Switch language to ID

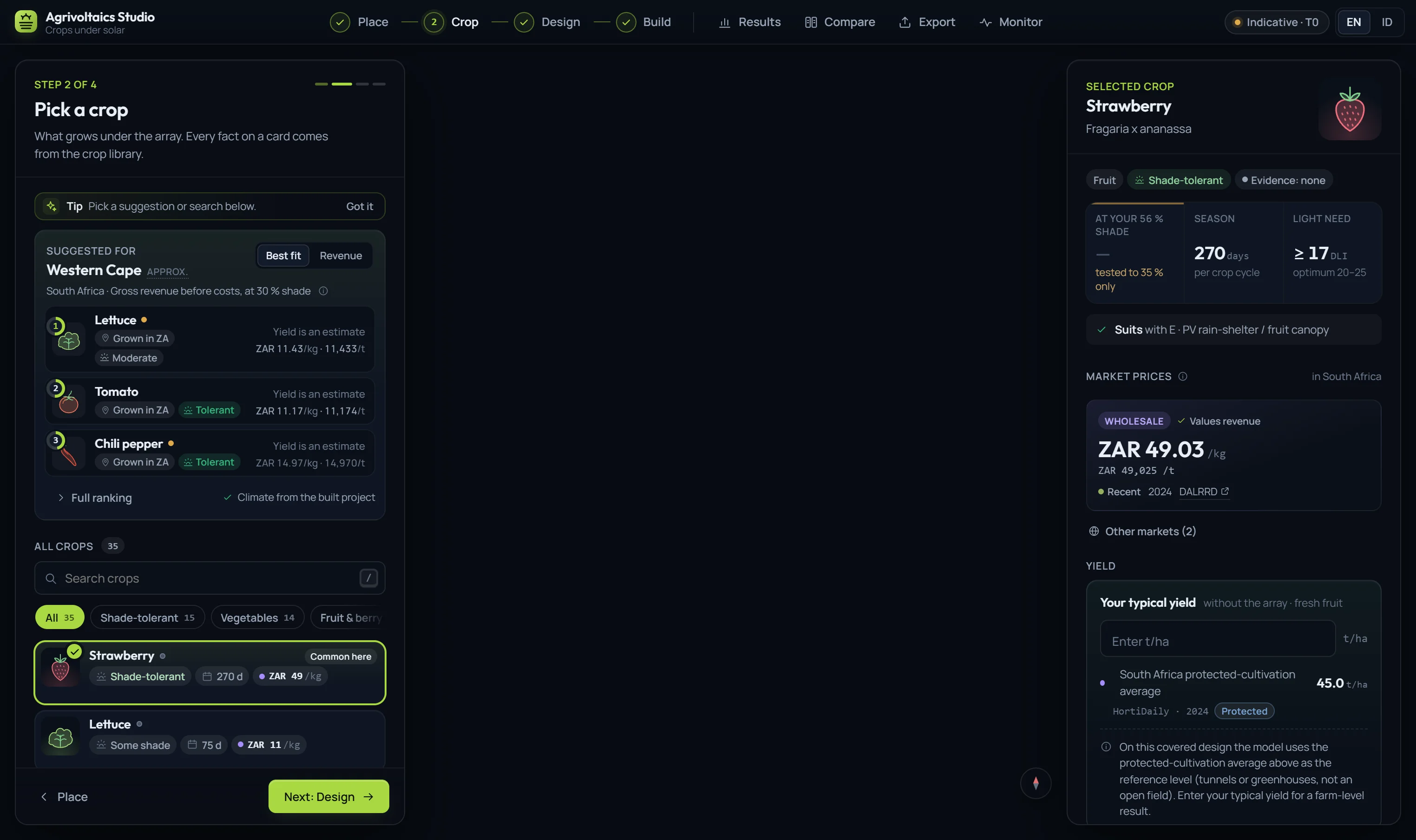pos(1387,22)
